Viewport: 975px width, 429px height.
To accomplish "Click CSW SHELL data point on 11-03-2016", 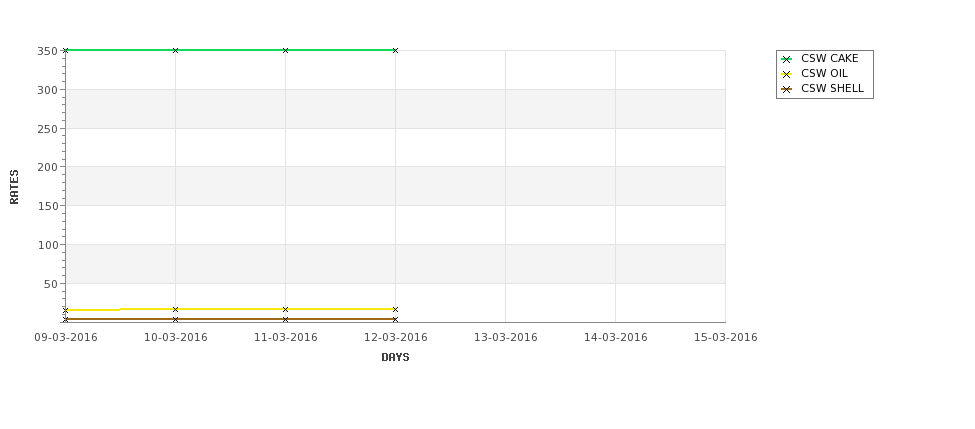I will coord(285,320).
